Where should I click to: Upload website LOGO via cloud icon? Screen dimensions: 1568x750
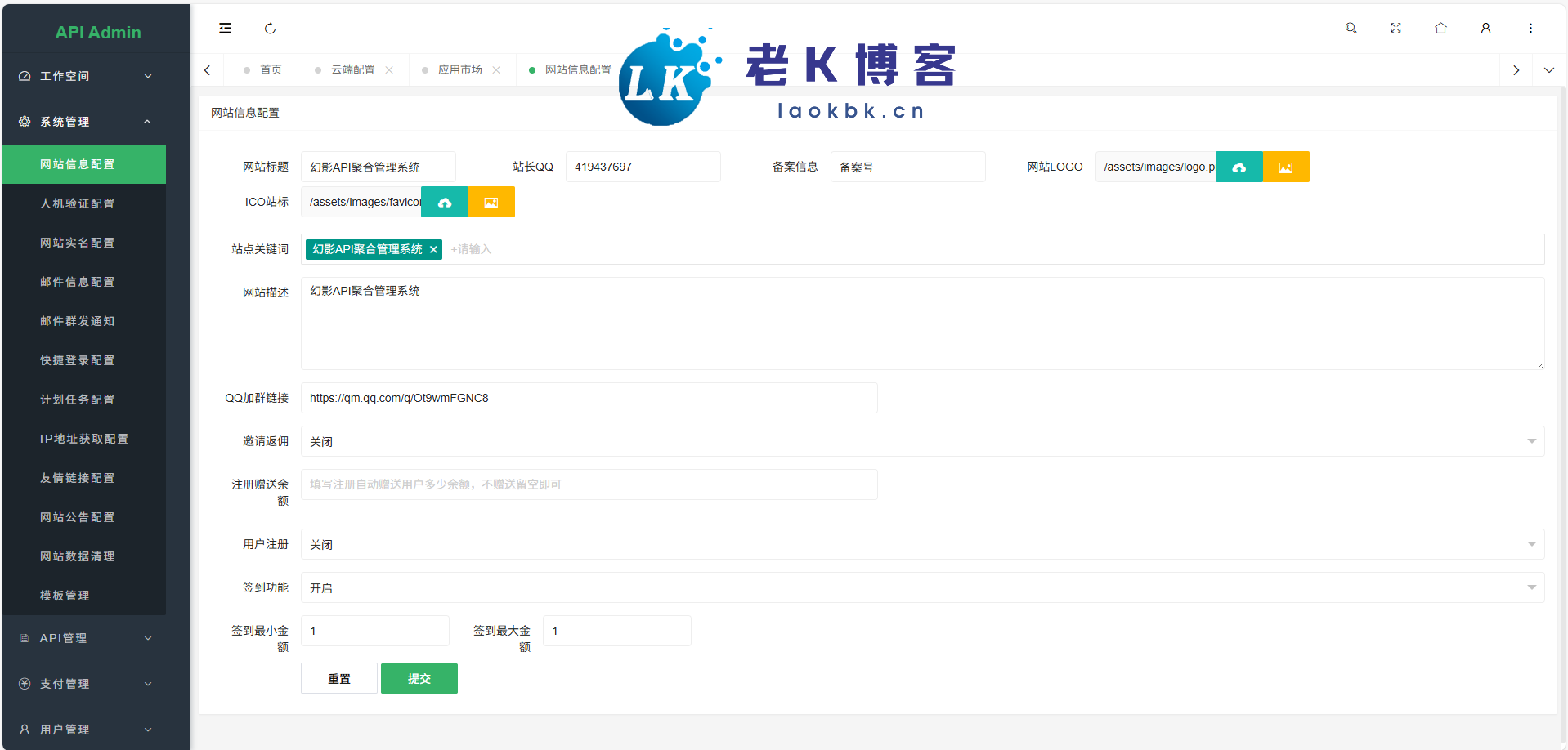(1239, 167)
